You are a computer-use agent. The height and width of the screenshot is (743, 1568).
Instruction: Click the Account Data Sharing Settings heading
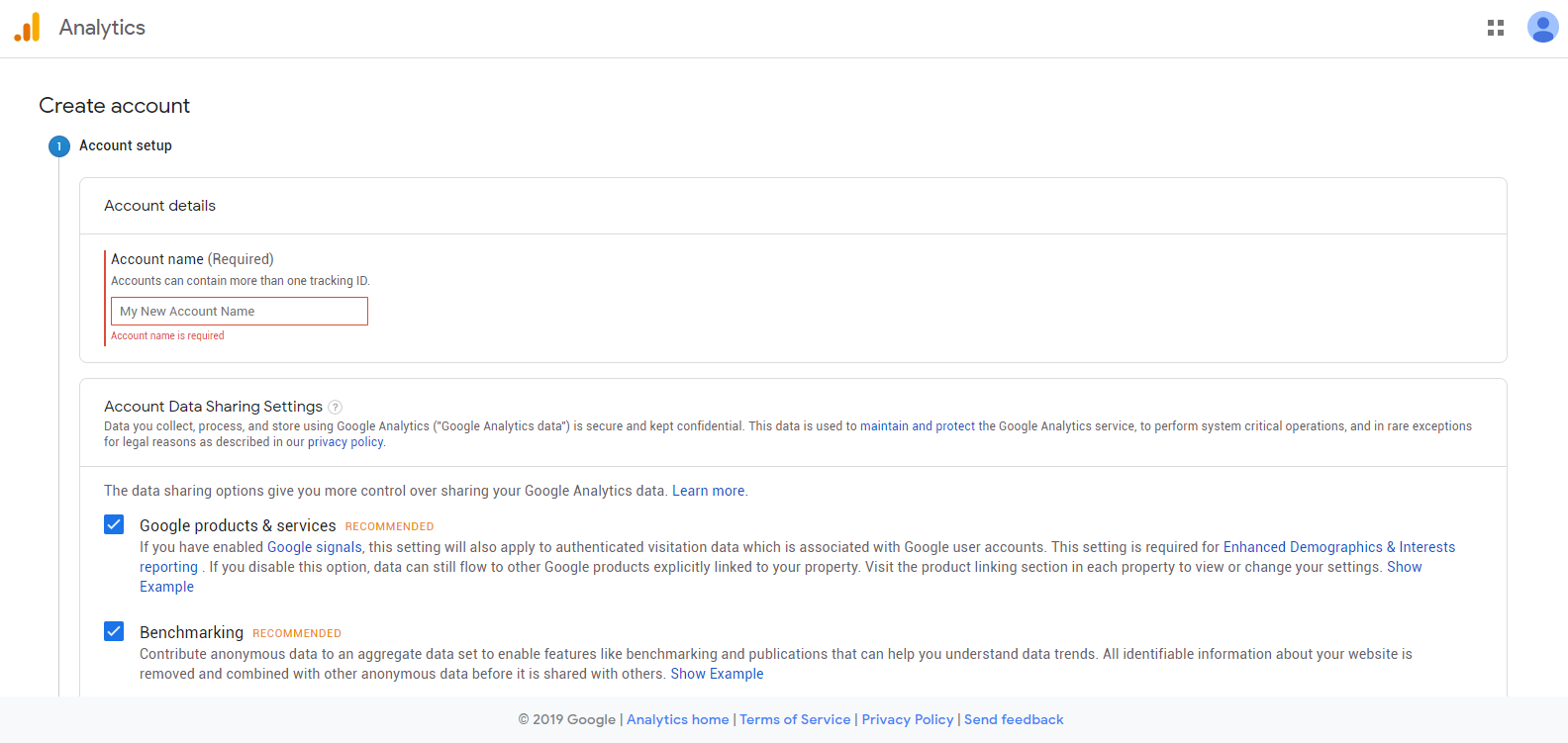[x=214, y=407]
